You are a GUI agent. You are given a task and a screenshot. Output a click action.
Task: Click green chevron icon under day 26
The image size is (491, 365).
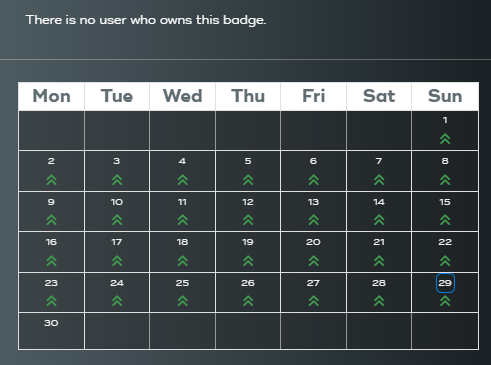(x=248, y=301)
